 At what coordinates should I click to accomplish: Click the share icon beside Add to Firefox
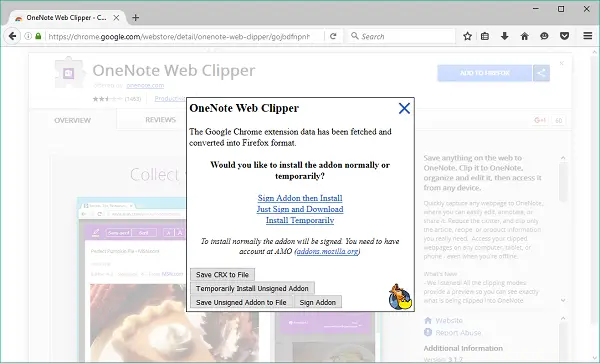(541, 73)
